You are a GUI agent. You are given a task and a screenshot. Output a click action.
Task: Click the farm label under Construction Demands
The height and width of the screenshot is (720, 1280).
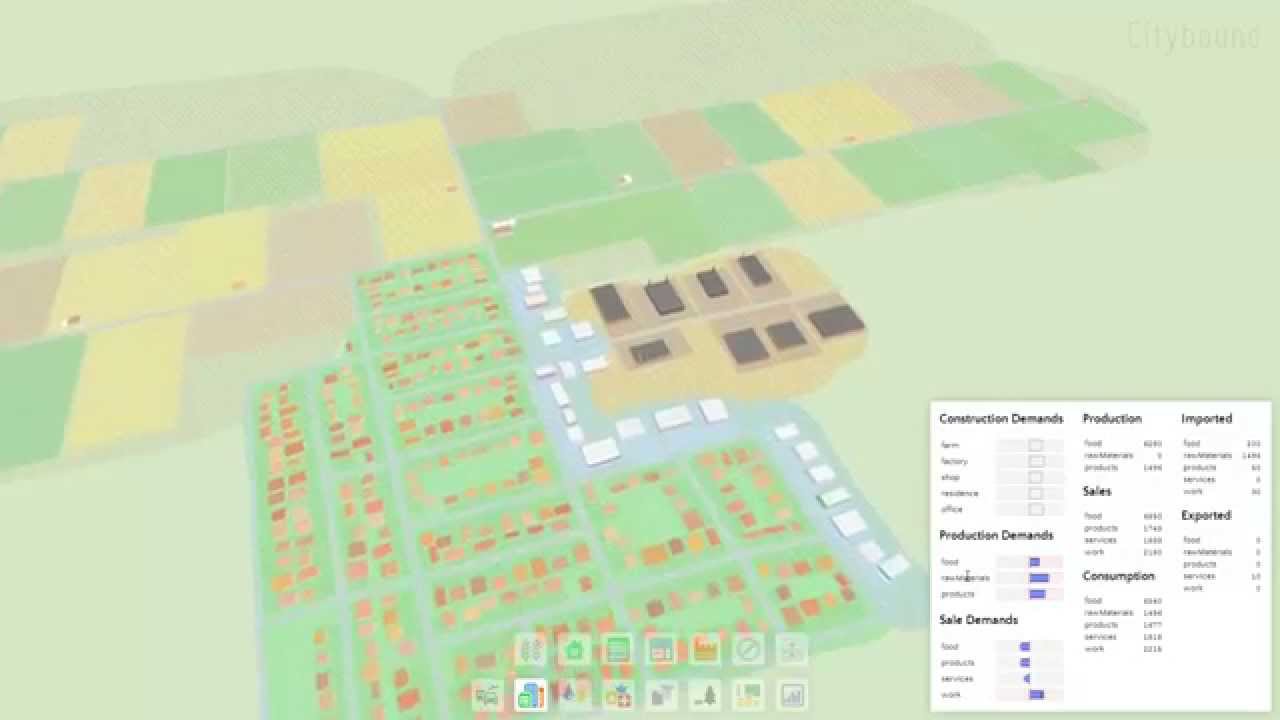tap(949, 446)
